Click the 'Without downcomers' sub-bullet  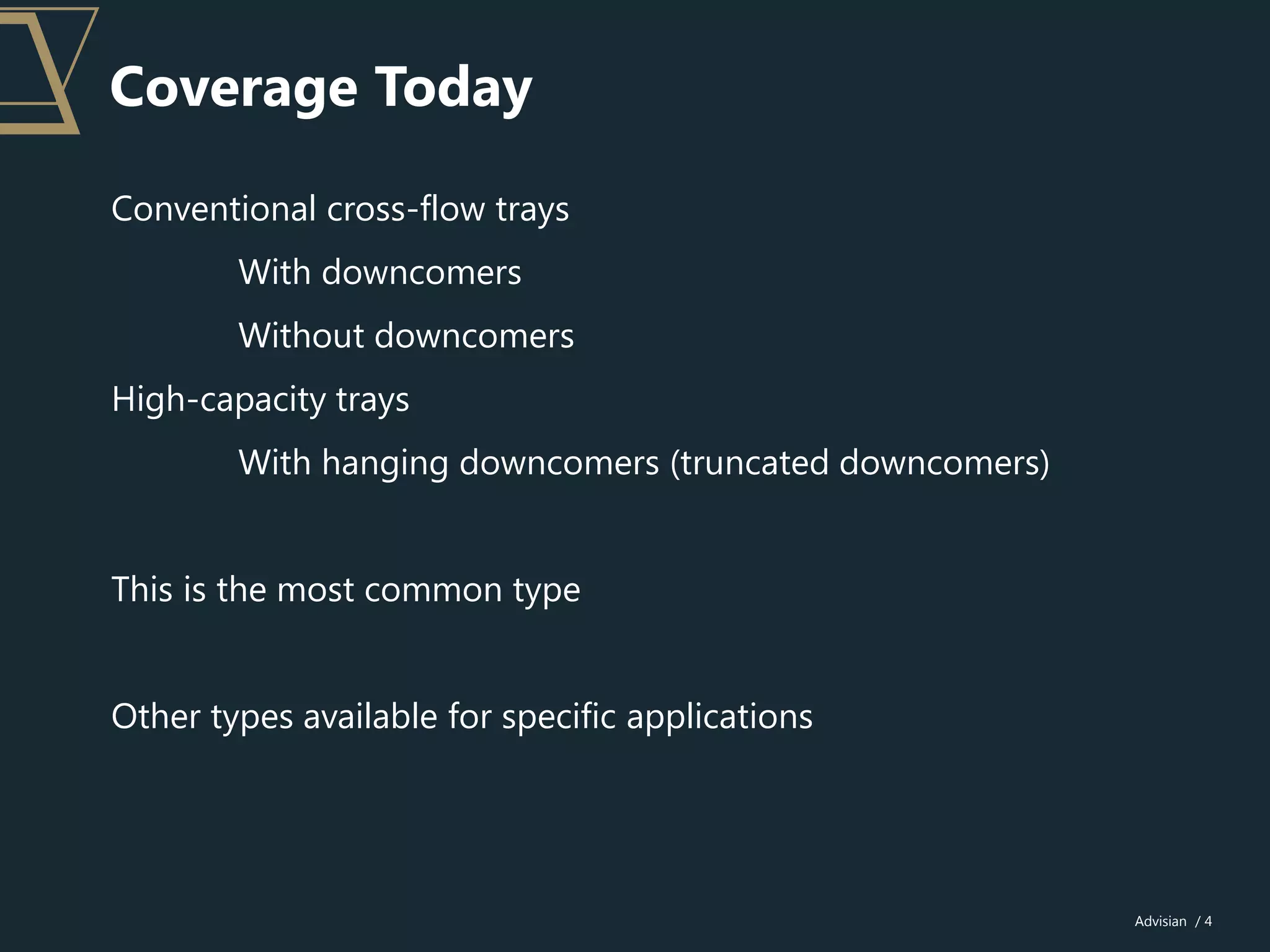[406, 335]
